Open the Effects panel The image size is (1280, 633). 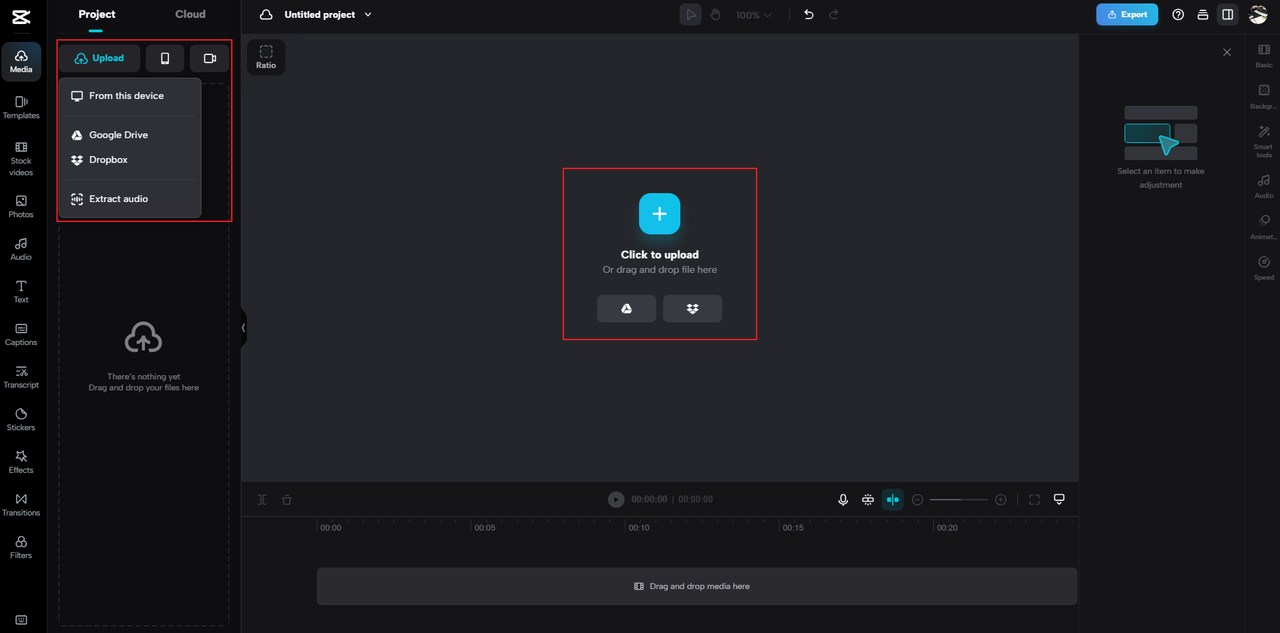coord(21,462)
